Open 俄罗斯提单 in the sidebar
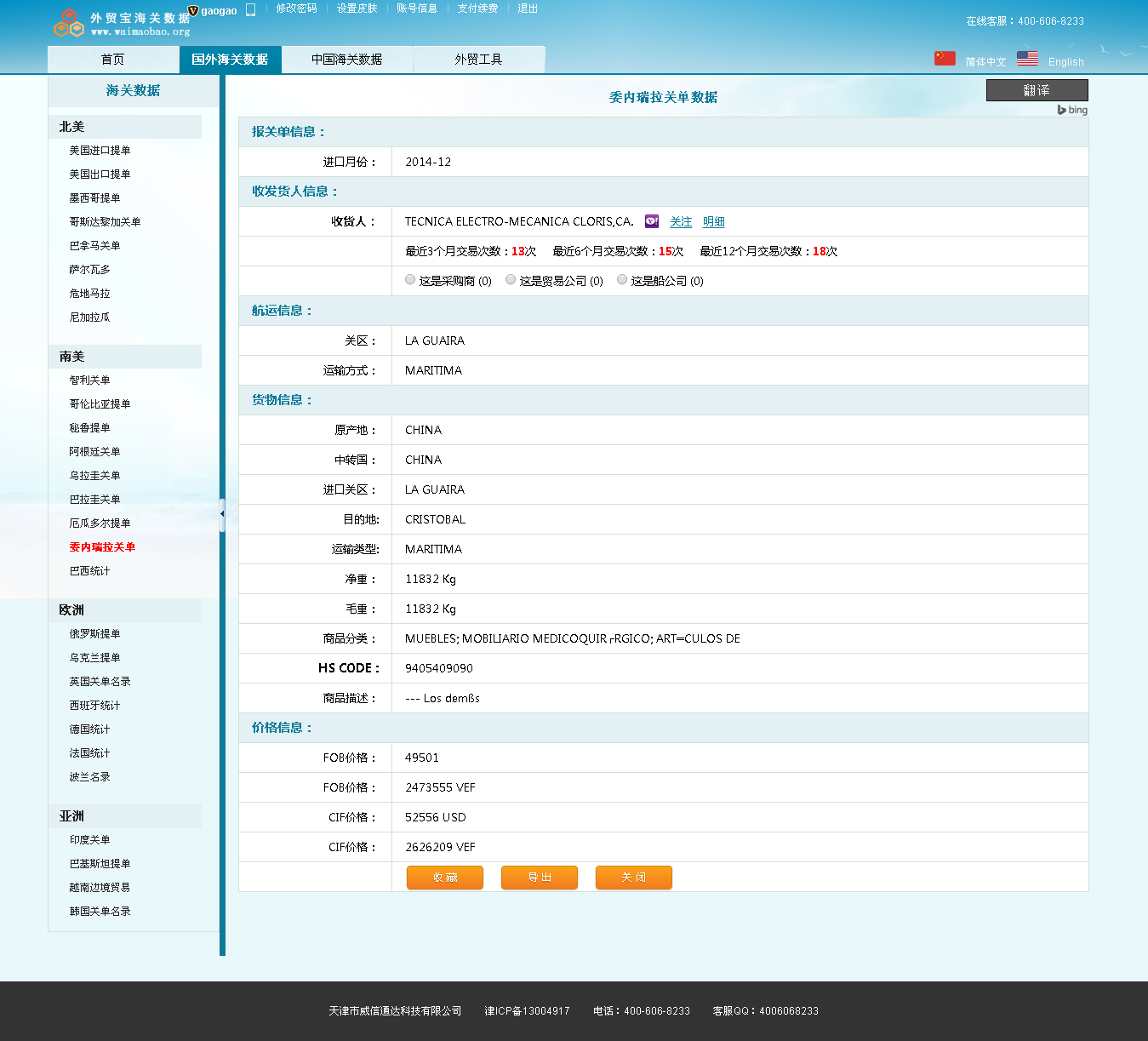This screenshot has width=1148, height=1041. point(94,634)
